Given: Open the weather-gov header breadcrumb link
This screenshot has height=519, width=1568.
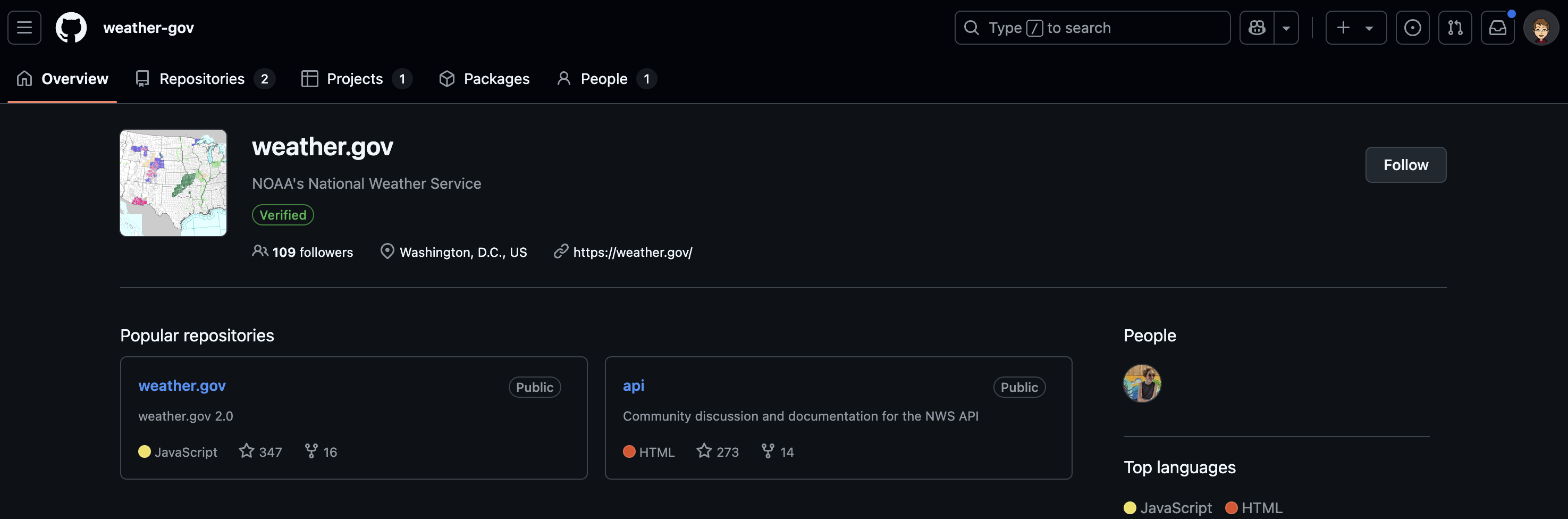Looking at the screenshot, I should [148, 28].
